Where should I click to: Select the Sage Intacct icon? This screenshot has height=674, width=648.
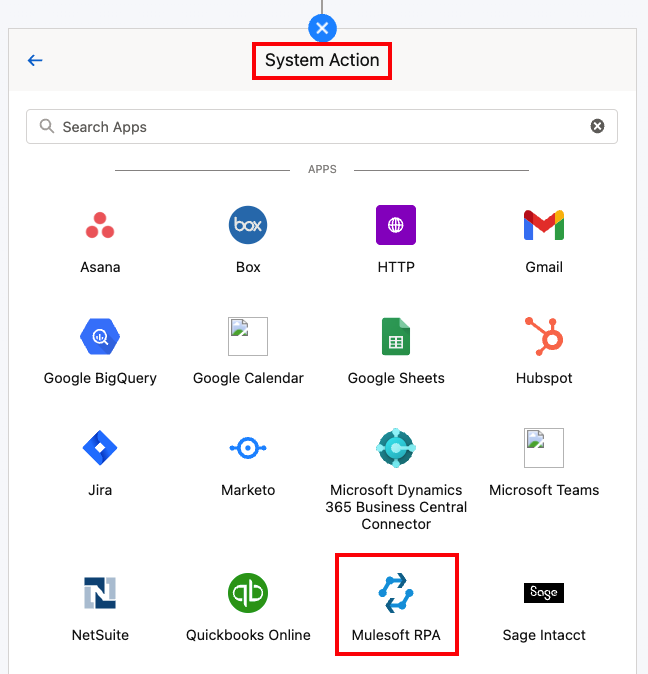[544, 593]
